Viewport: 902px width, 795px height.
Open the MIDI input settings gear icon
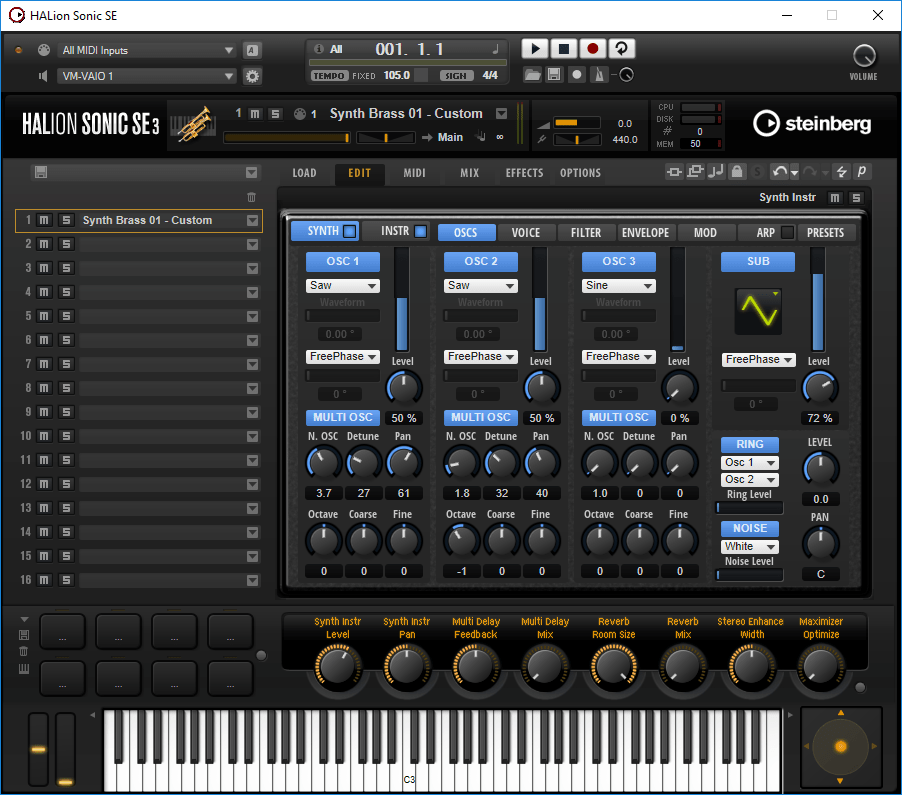pyautogui.click(x=252, y=76)
